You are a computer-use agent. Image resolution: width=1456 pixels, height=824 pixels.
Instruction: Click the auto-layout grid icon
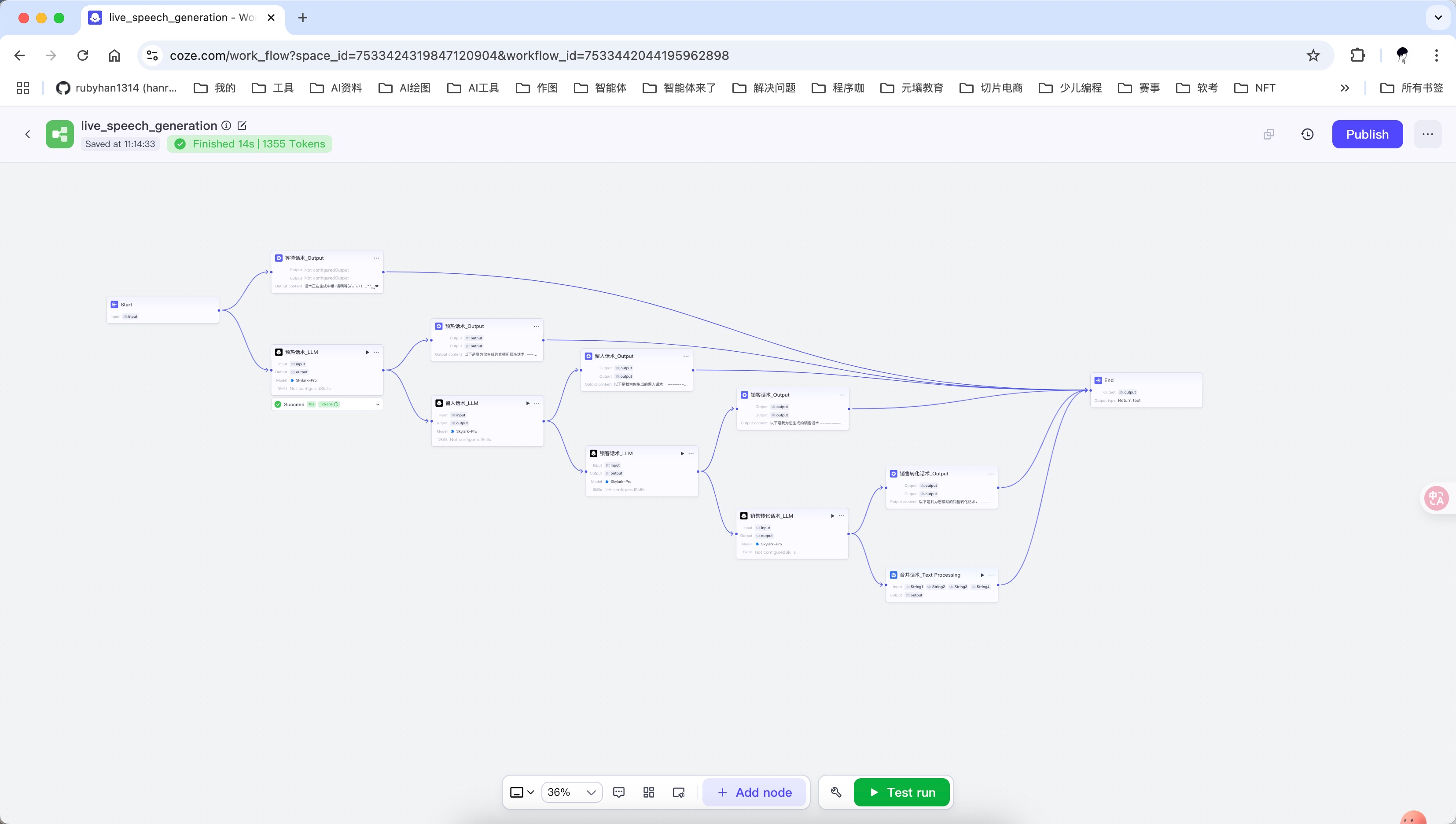pos(648,792)
